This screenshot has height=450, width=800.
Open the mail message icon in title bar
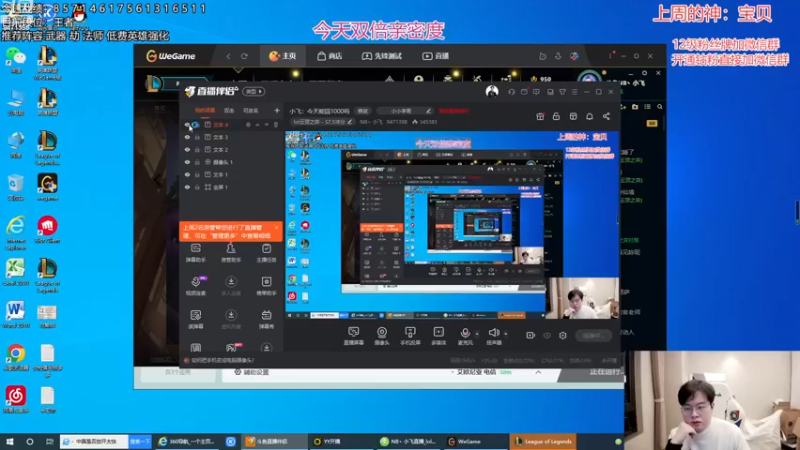pyautogui.click(x=524, y=92)
